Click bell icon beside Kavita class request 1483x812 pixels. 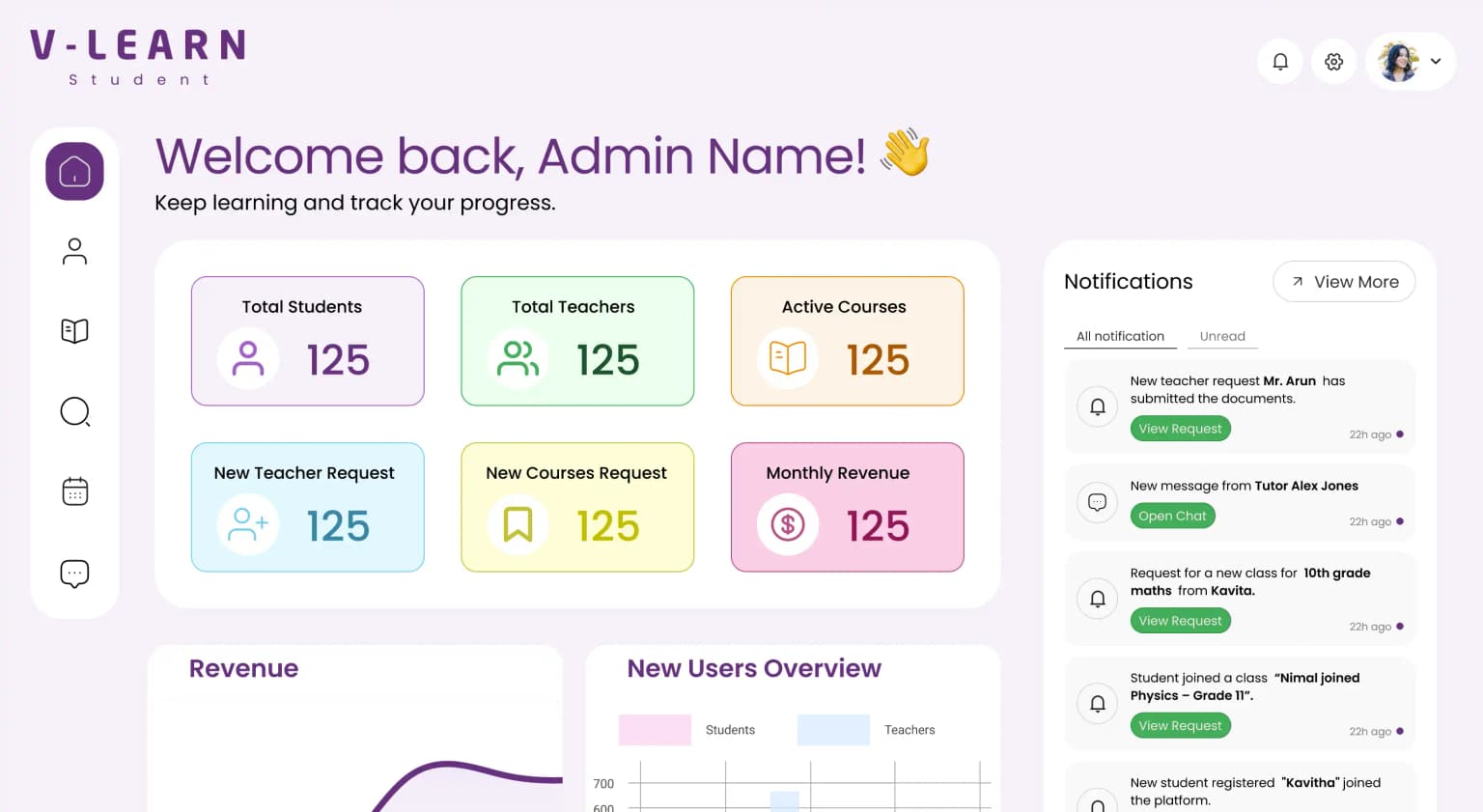pyautogui.click(x=1098, y=599)
